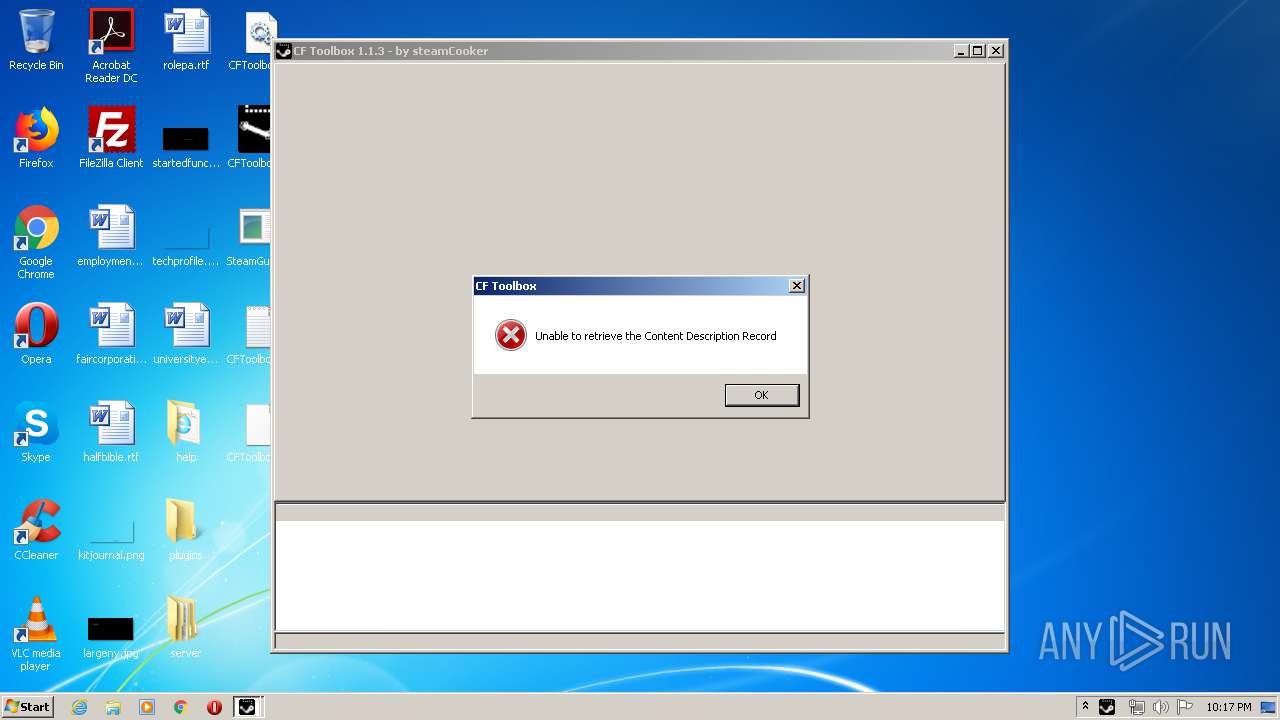The image size is (1280, 720).
Task: Close the CF Toolbox 1.1.3 main window
Action: tap(996, 51)
